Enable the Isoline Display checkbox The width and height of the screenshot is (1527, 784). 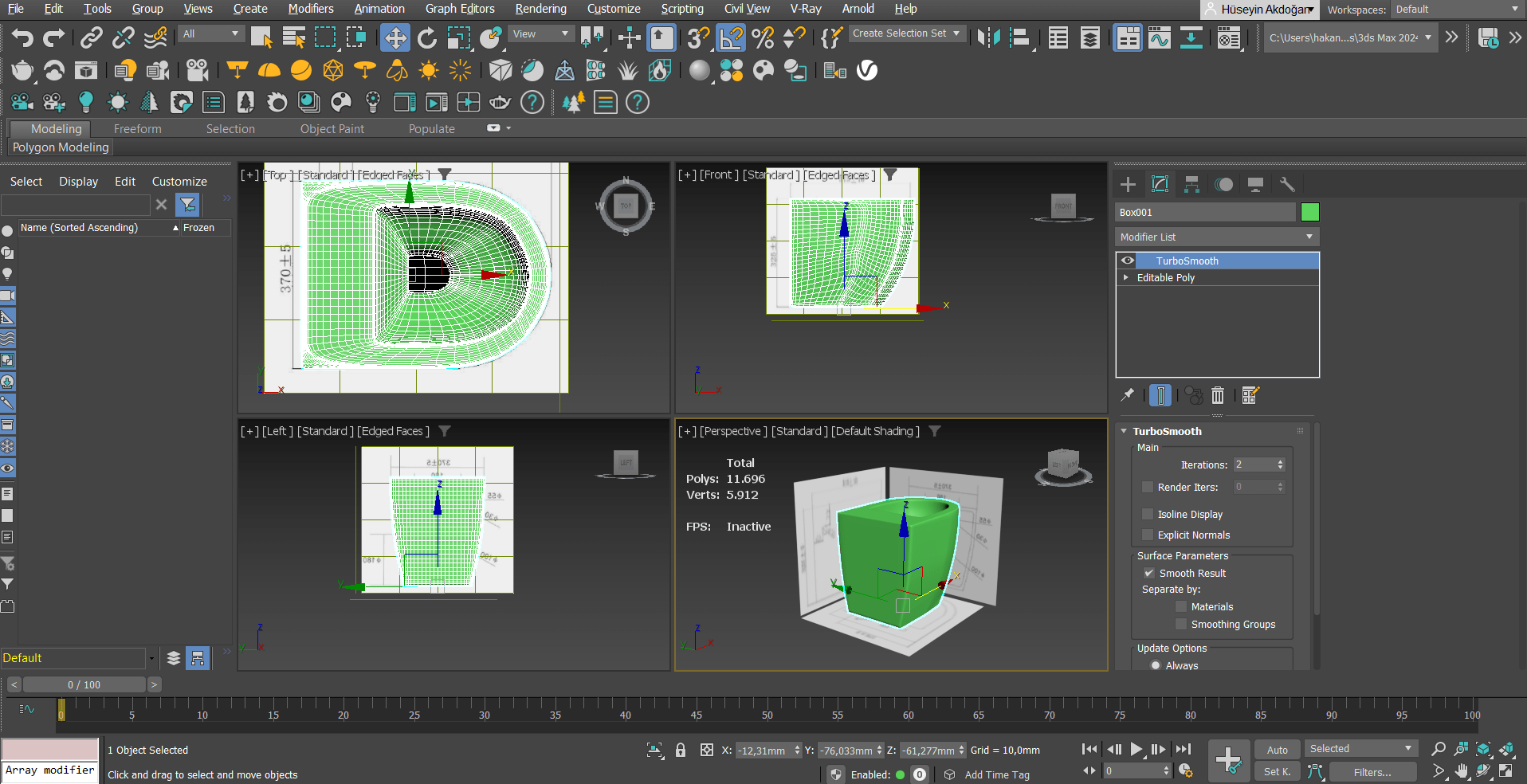(x=1148, y=514)
